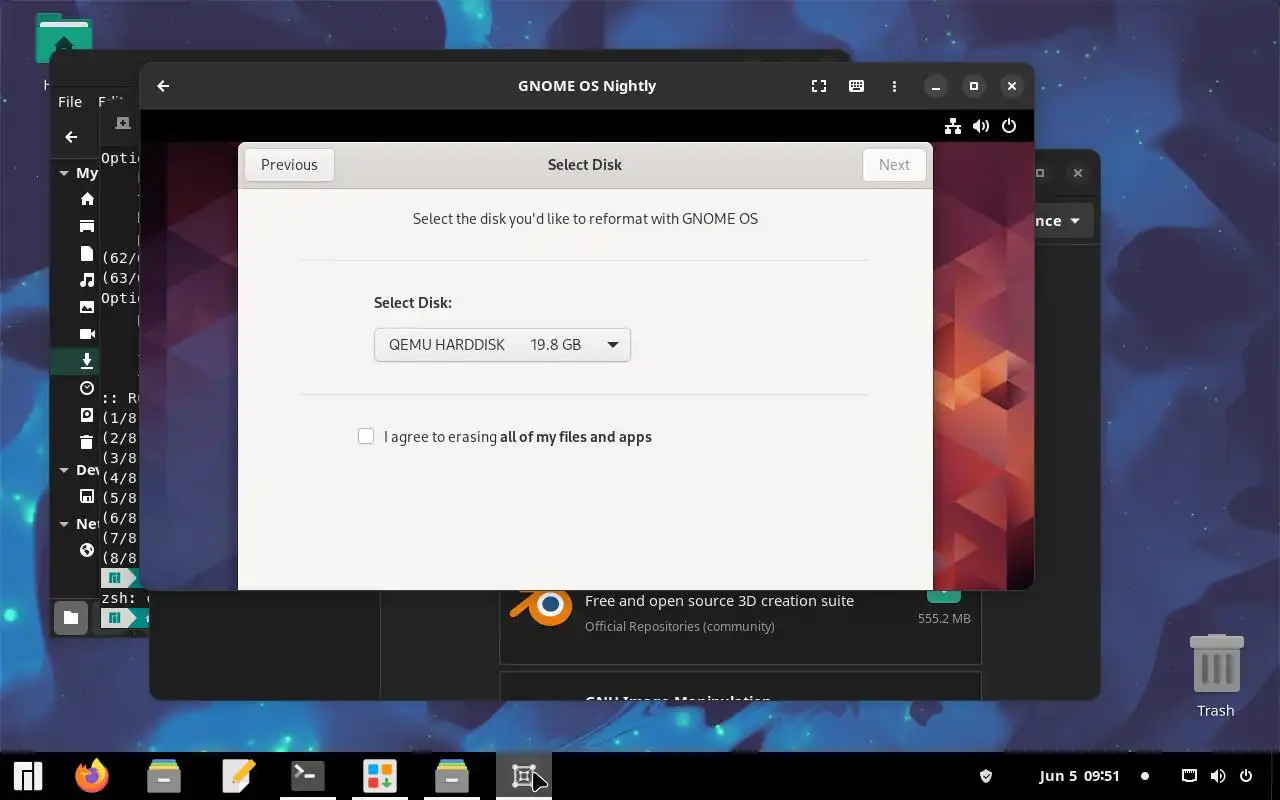
Task: Collapse the My Computer sidebar section
Action: pos(64,173)
